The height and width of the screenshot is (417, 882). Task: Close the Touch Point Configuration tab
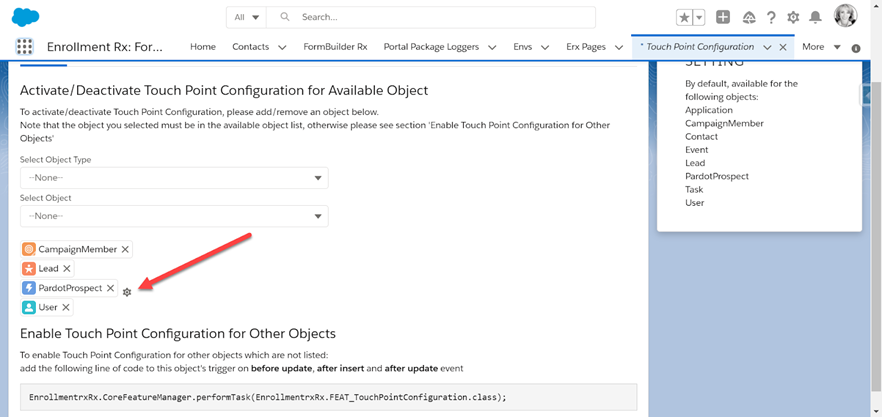(783, 47)
